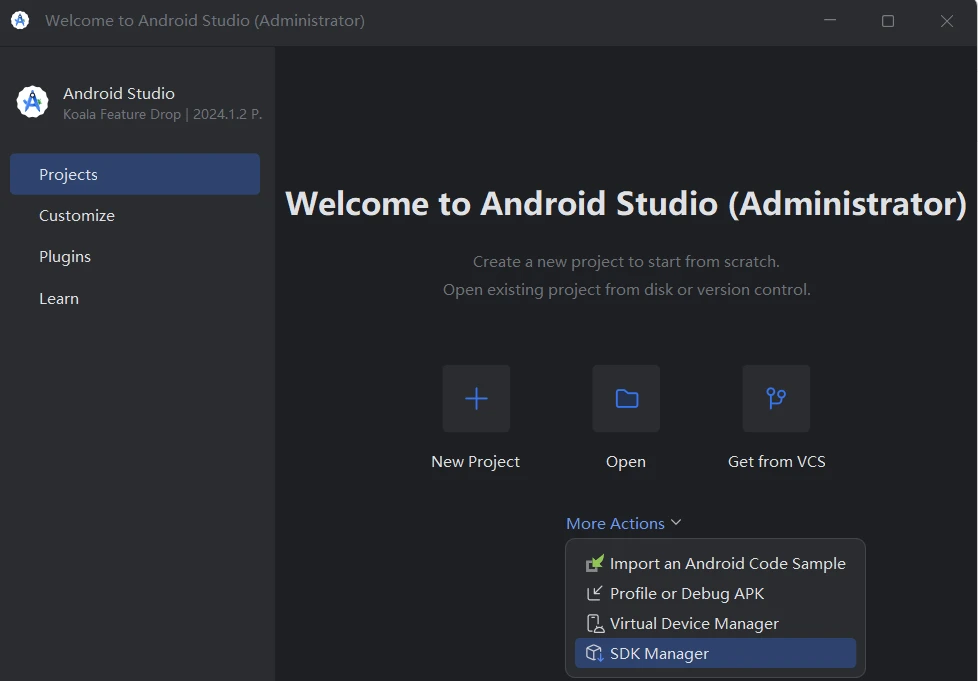This screenshot has height=681, width=978.
Task: Click the Open folder icon
Action: point(626,398)
